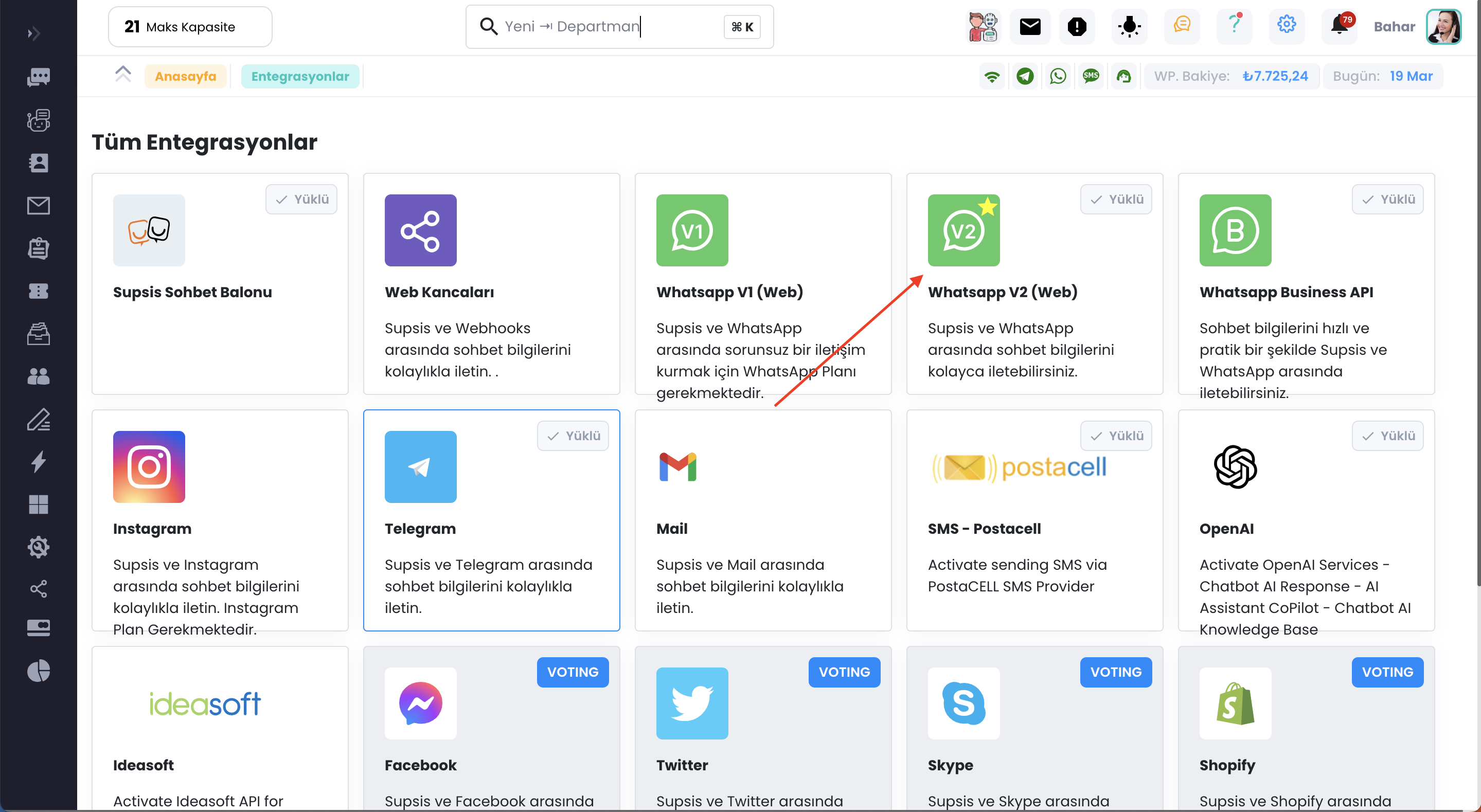Click the exclamation alert icon in header
The height and width of the screenshot is (812, 1481).
[1077, 26]
